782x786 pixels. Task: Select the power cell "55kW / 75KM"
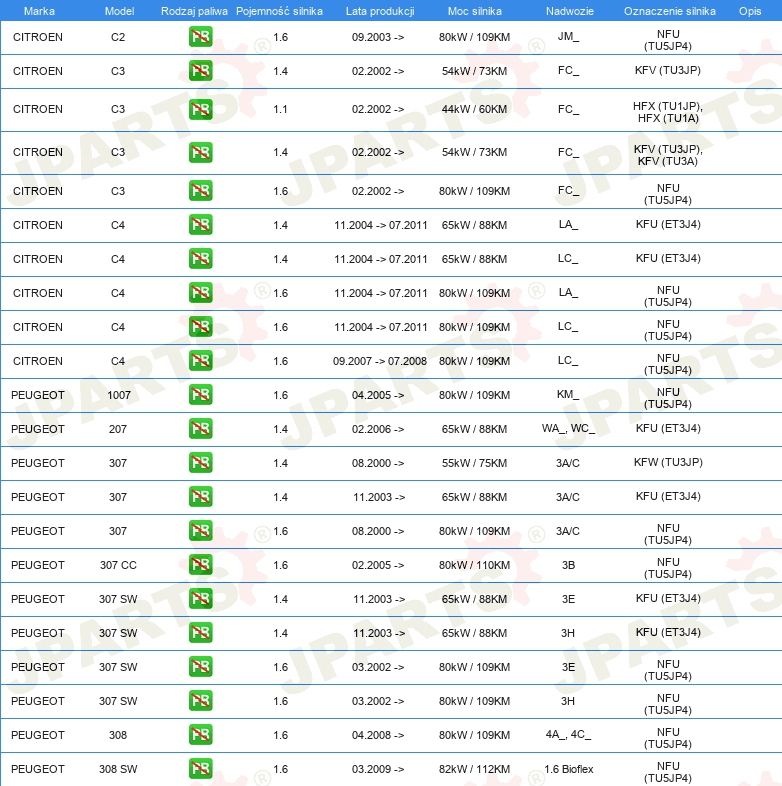coord(474,464)
